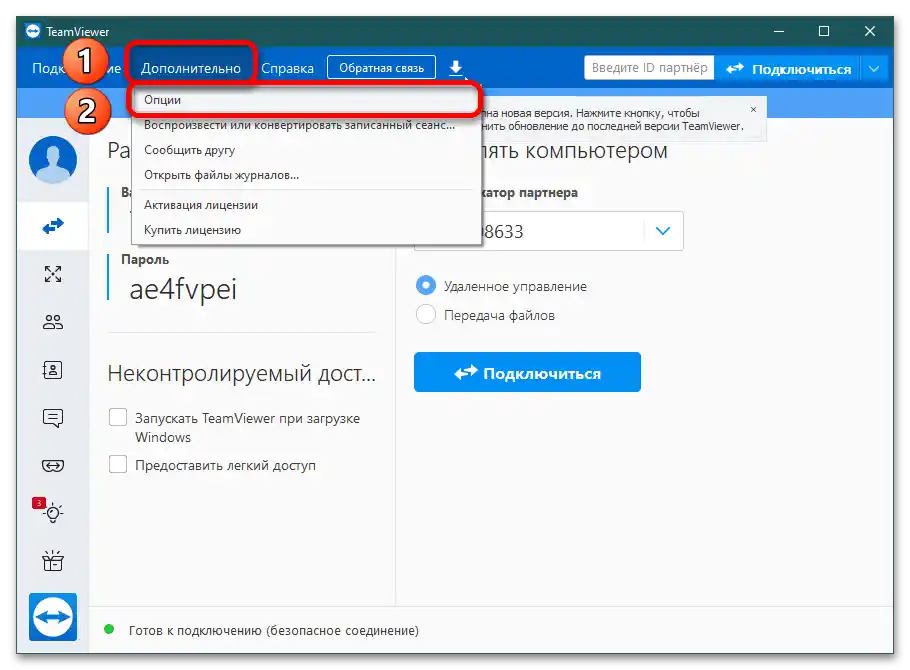Click the TeamViewer logo at sidebar bottom

coord(53,617)
